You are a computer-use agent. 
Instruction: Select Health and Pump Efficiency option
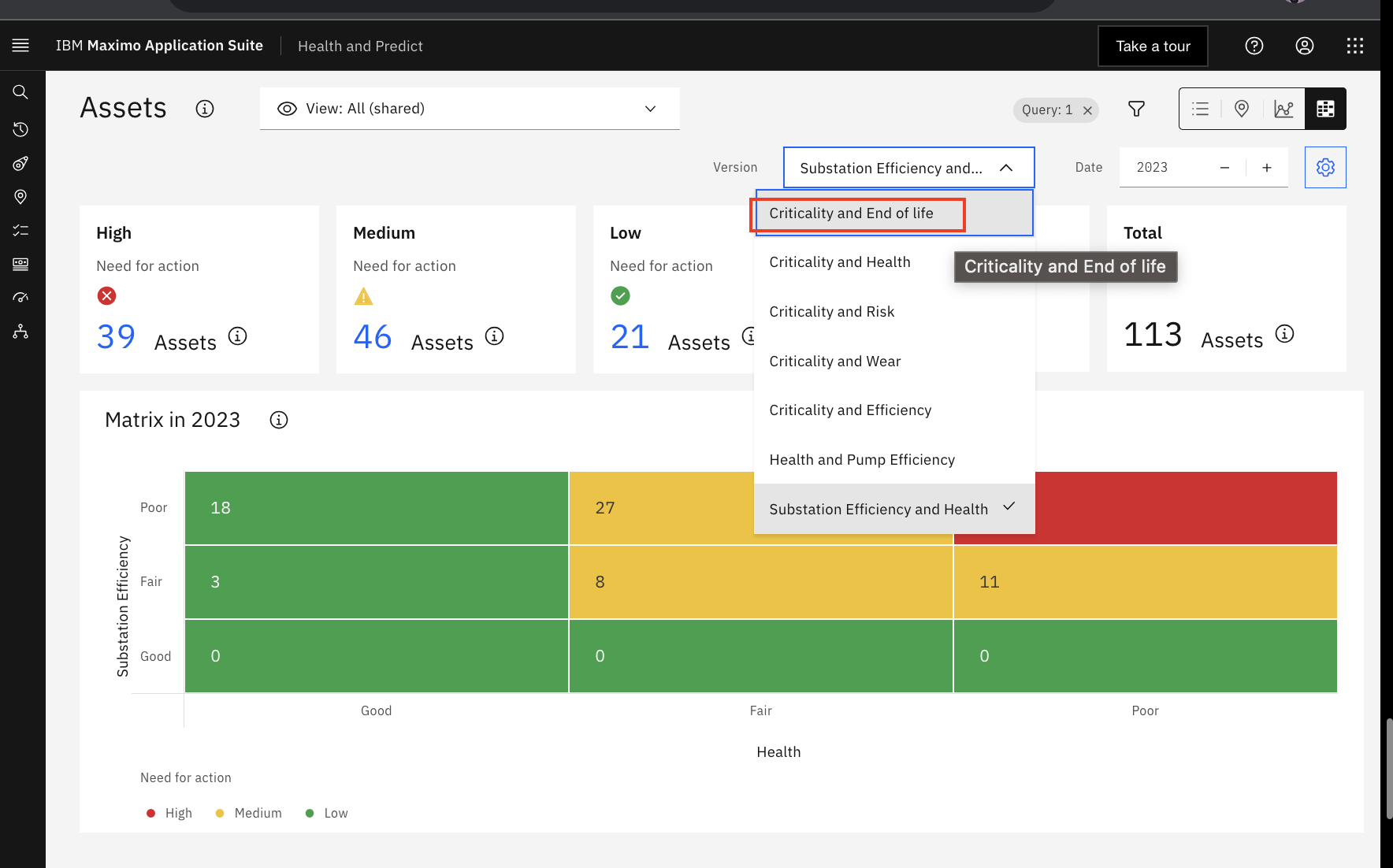[x=893, y=460]
